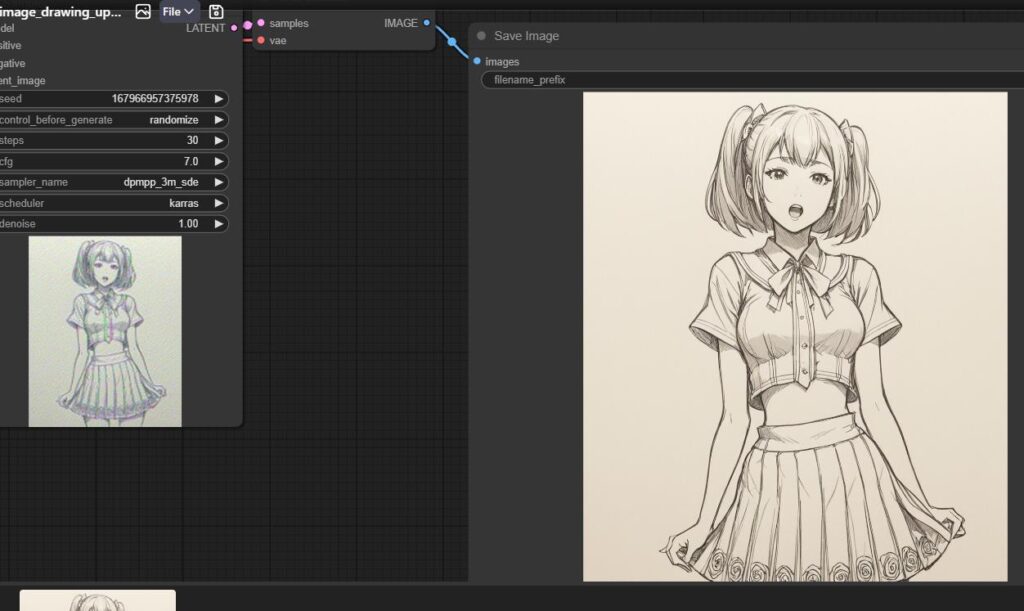Adjust the denoise 1.00 slider field
The height and width of the screenshot is (611, 1024).
[x=114, y=224]
